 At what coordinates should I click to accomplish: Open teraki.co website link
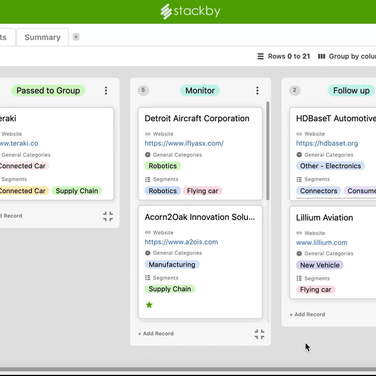tap(19, 143)
